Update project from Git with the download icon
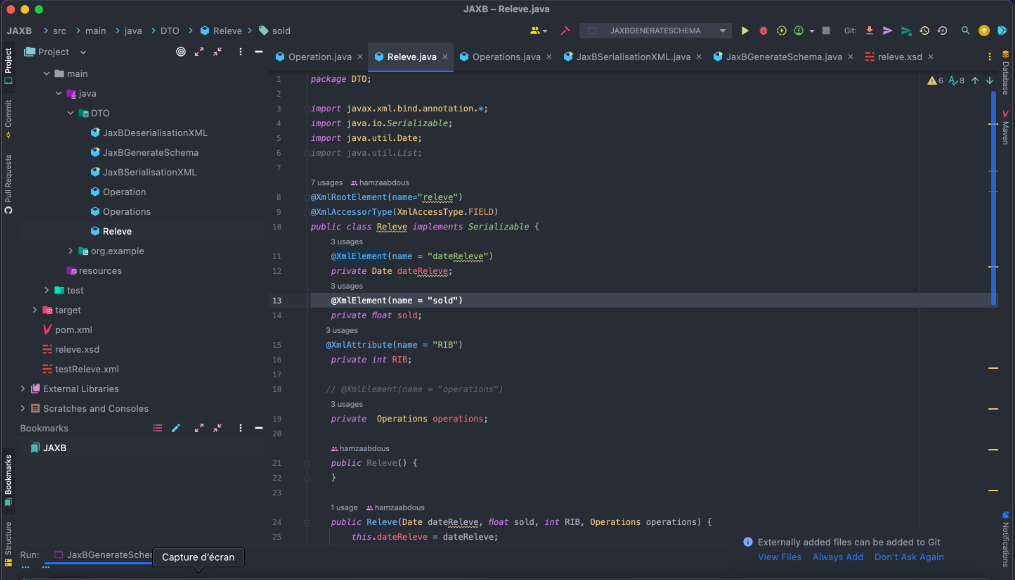 pyautogui.click(x=870, y=30)
